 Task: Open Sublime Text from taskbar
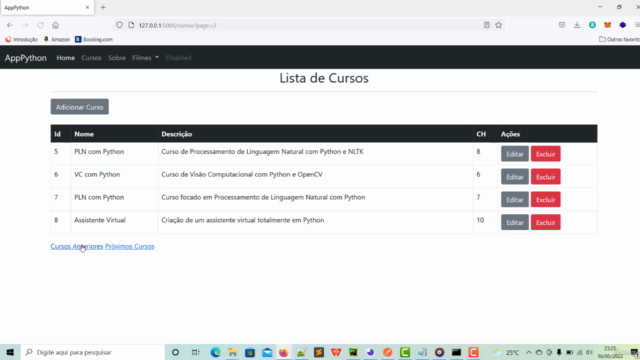point(319,352)
